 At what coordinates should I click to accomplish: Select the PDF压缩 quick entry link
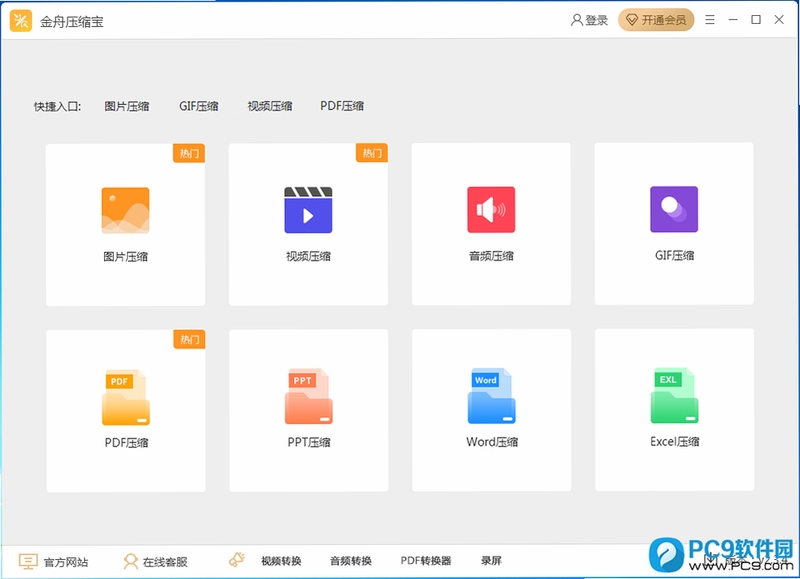[342, 106]
